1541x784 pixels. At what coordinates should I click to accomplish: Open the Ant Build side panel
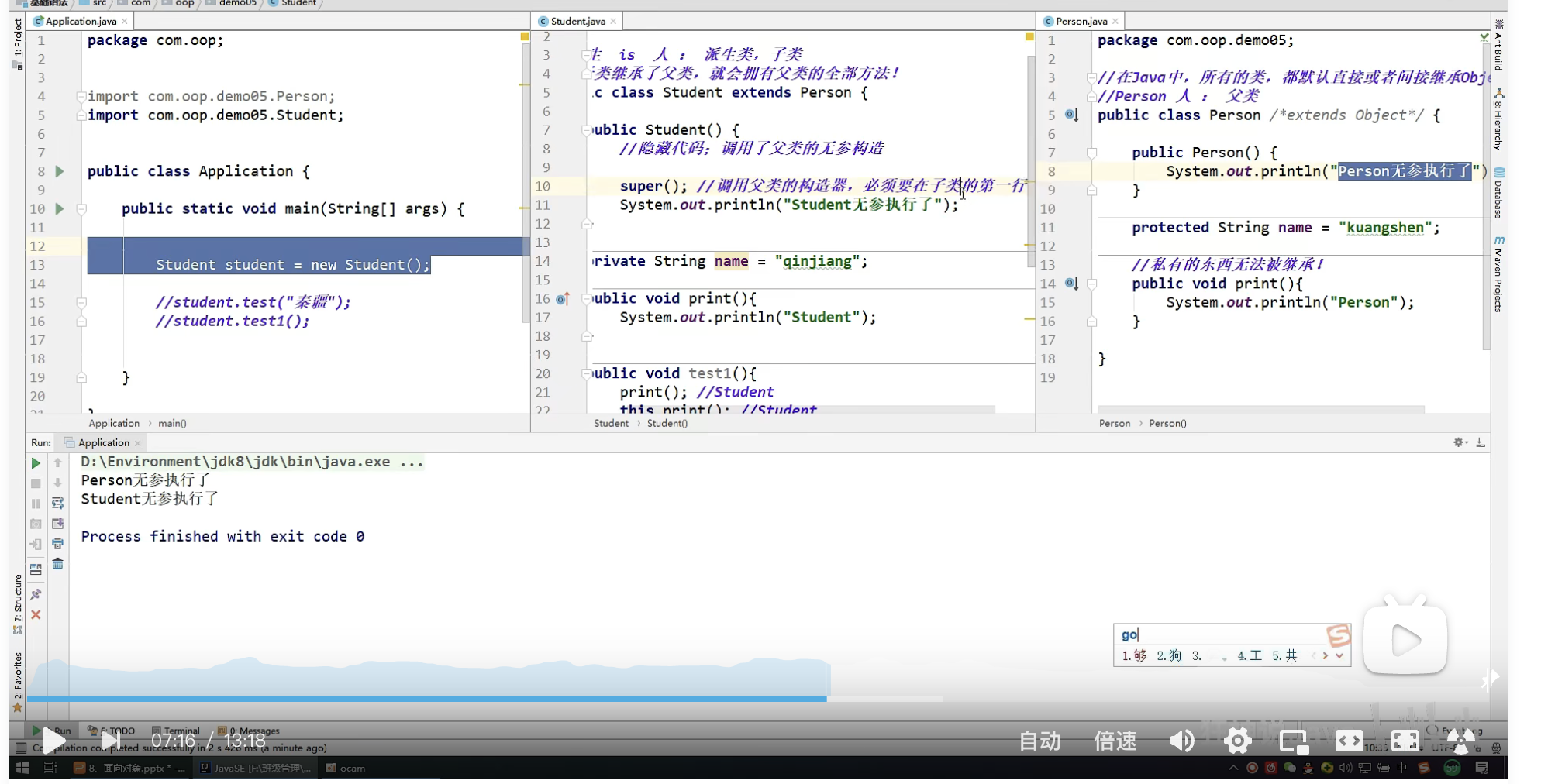tap(1498, 46)
